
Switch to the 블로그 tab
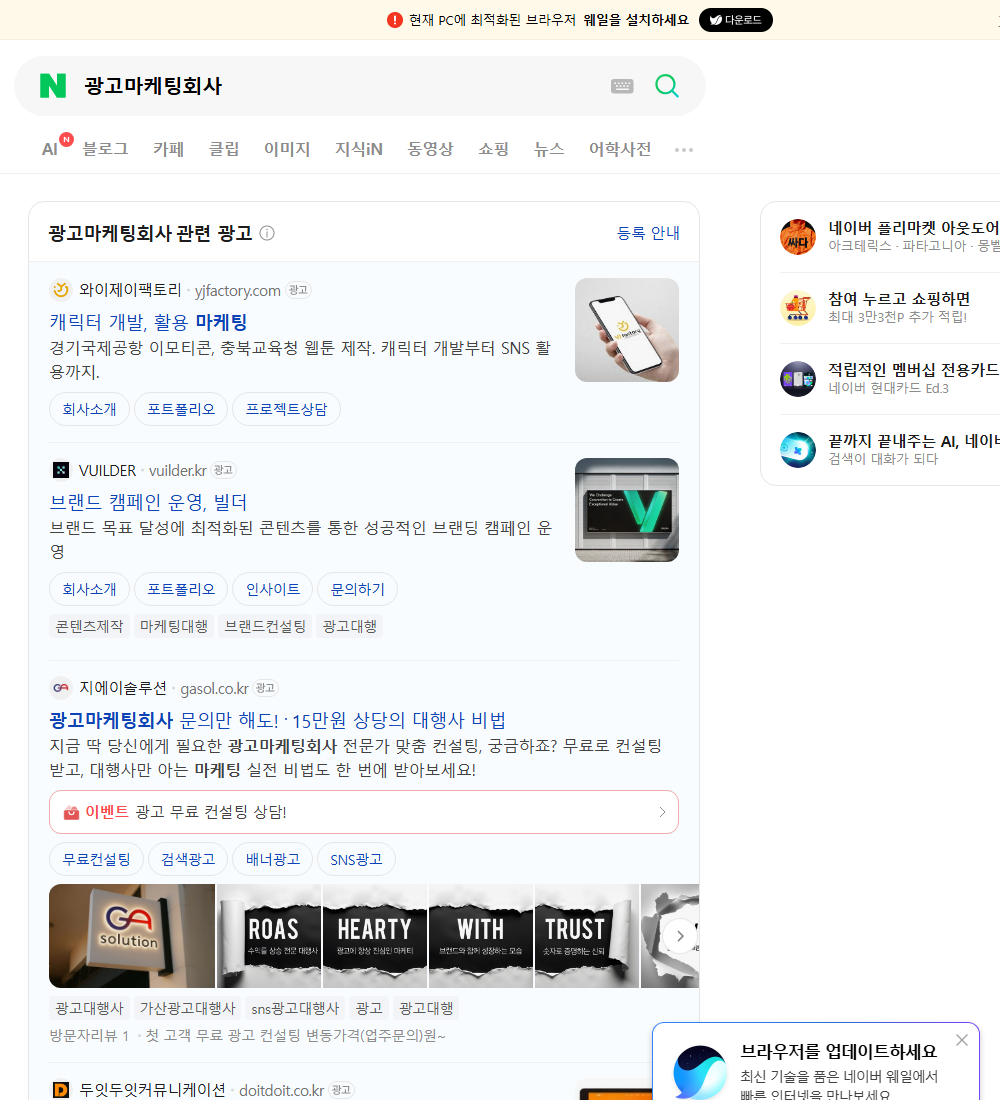[105, 149]
